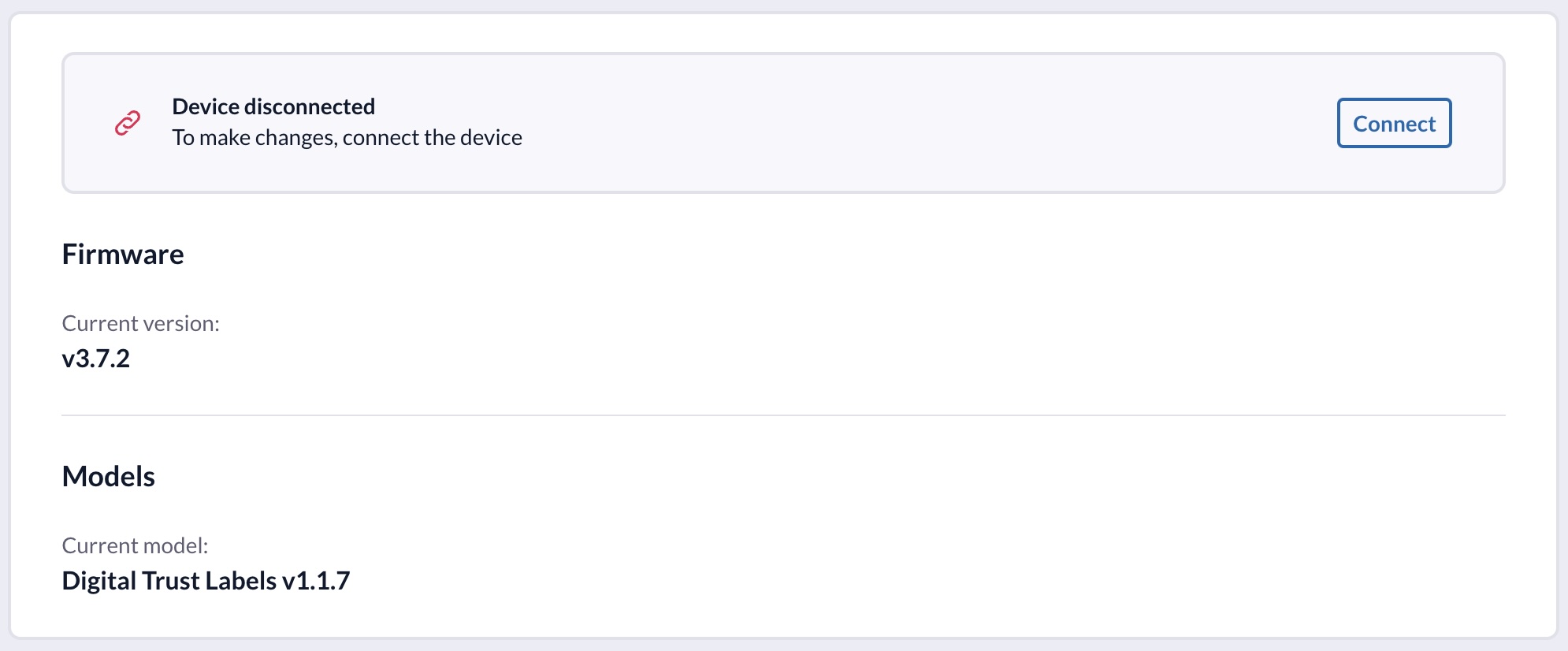This screenshot has width=1568, height=651.
Task: Click the word "Labels" in model name
Action: coord(240,581)
